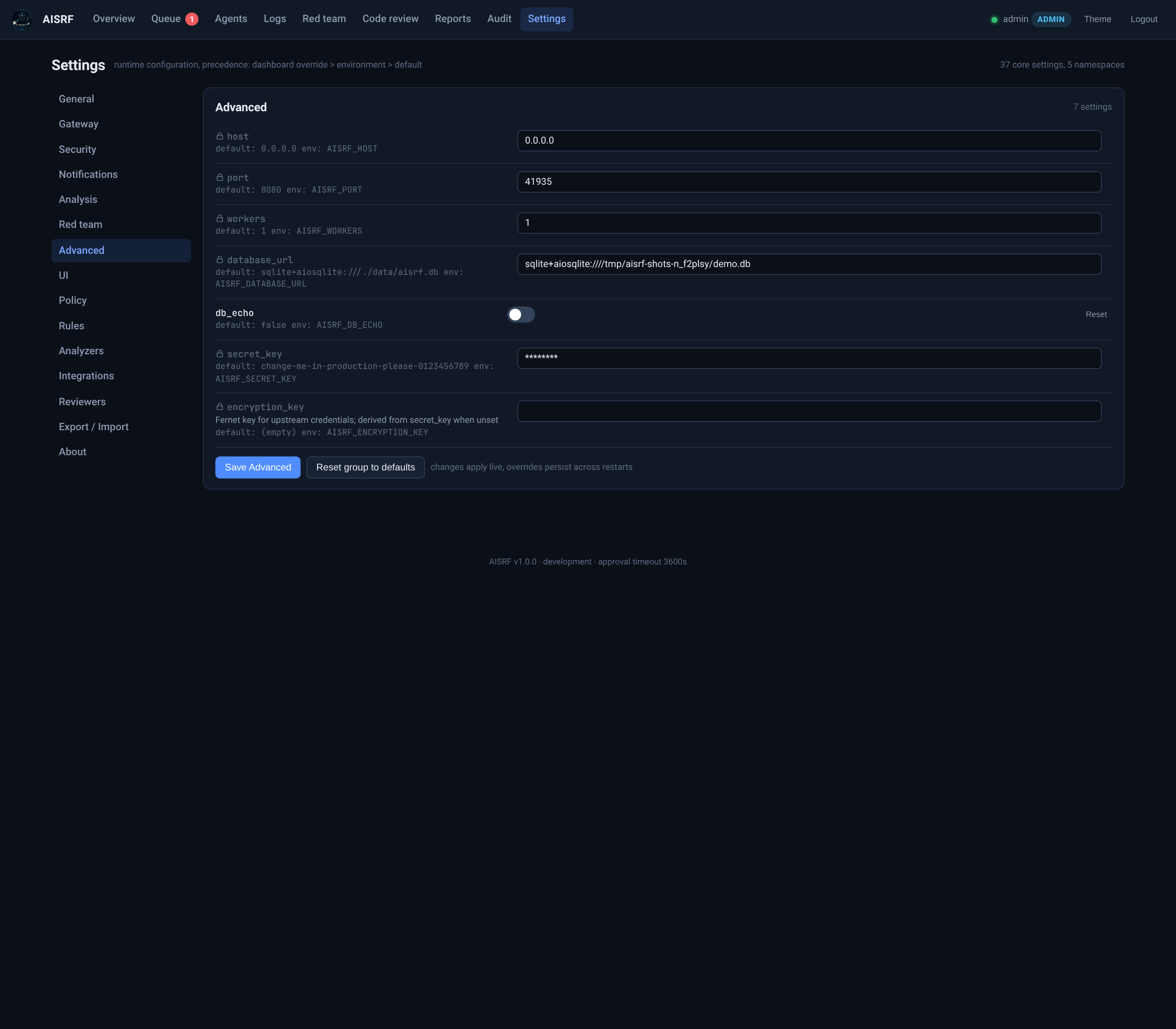The width and height of the screenshot is (1176, 1029).
Task: Open the Logs page
Action: (274, 19)
